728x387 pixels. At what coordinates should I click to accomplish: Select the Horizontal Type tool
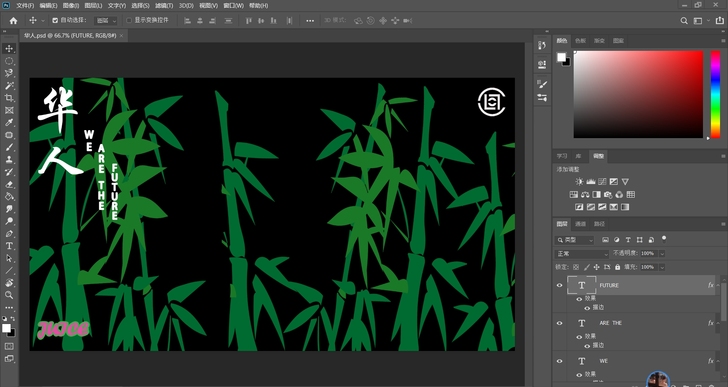click(9, 246)
